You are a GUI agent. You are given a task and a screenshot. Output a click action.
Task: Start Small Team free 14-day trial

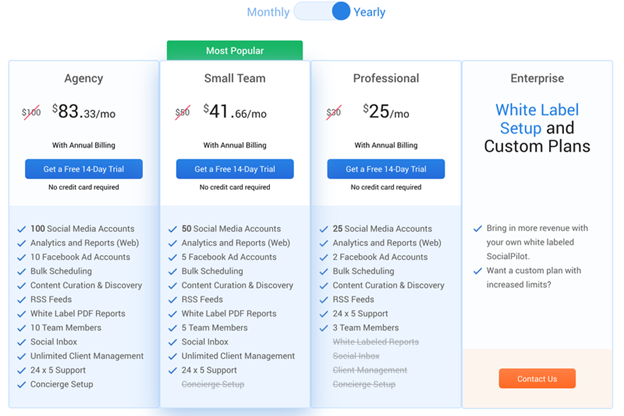point(235,169)
